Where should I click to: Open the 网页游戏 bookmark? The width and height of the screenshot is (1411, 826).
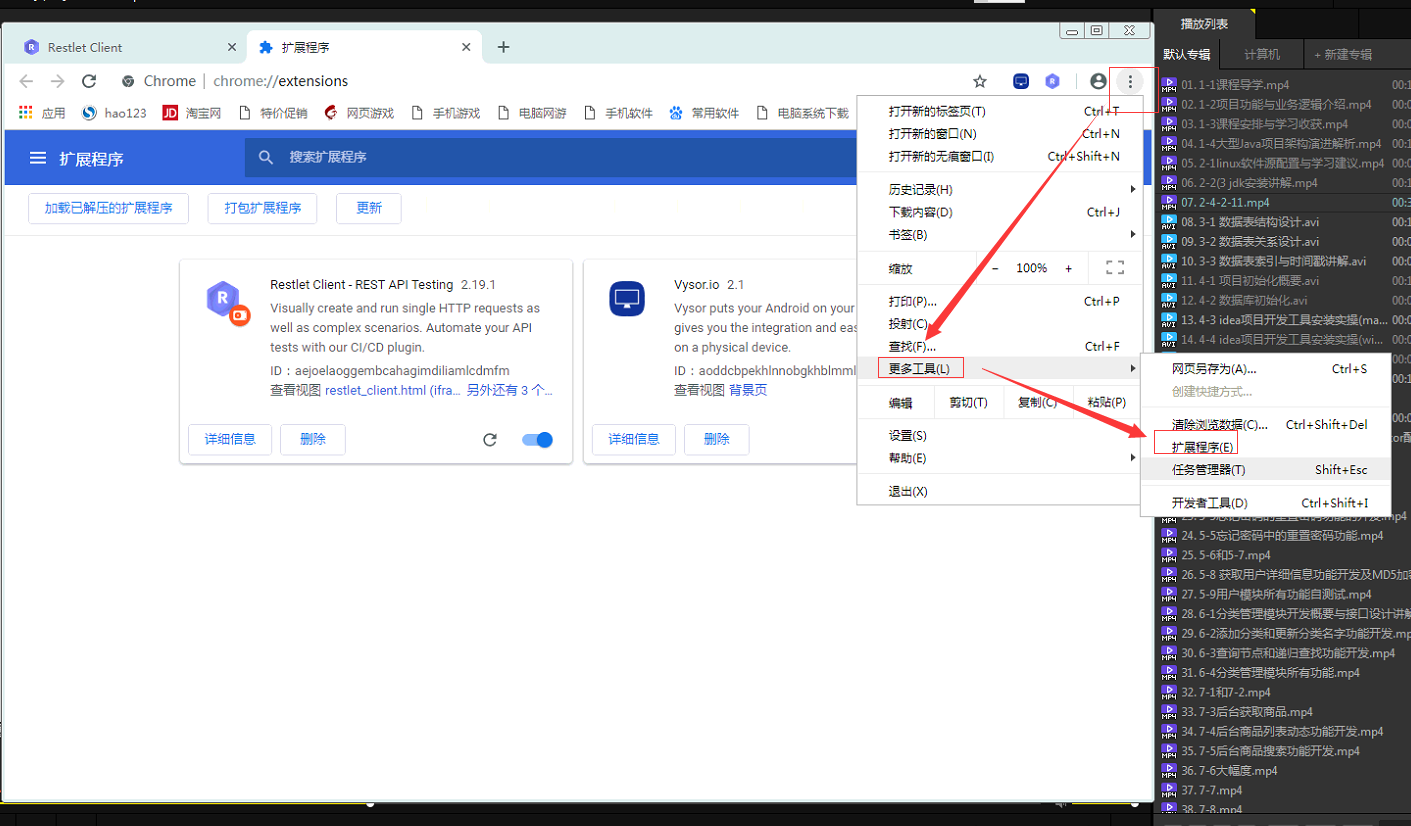click(x=359, y=113)
